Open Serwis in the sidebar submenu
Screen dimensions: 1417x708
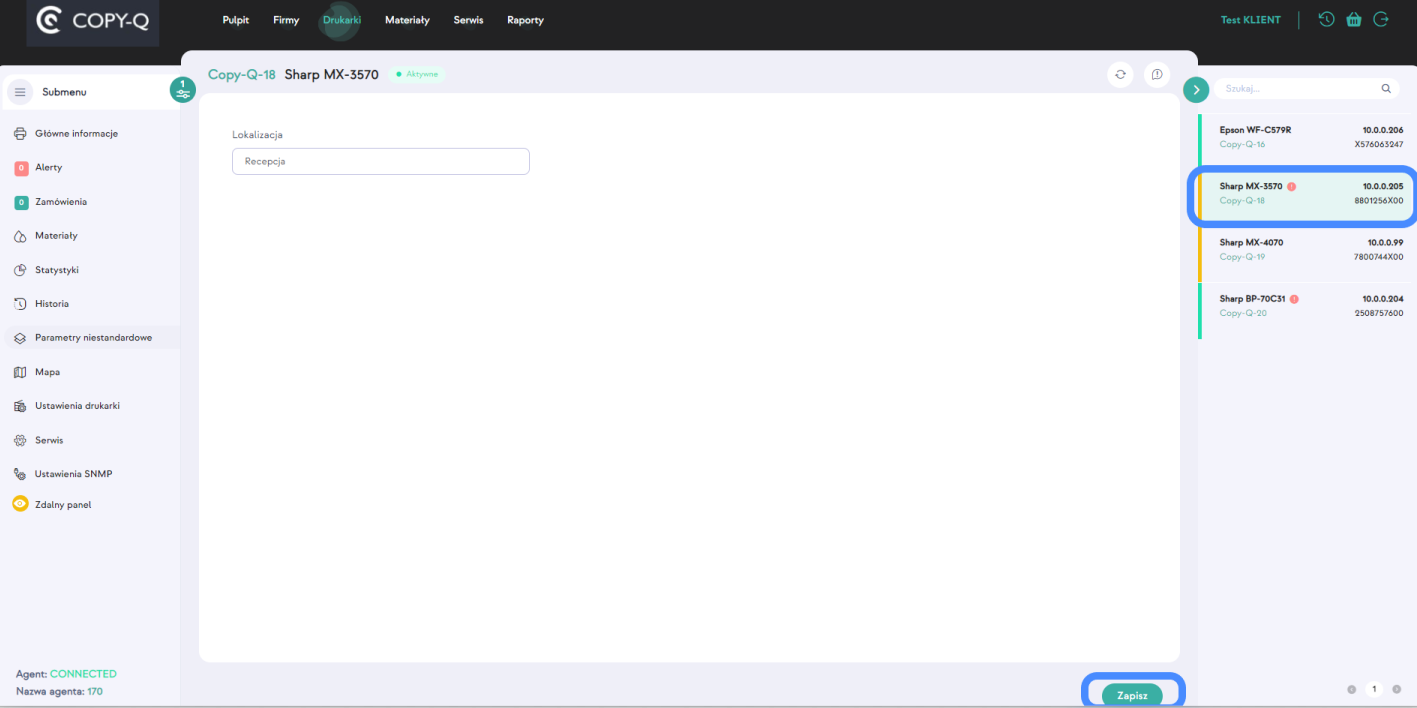click(49, 440)
